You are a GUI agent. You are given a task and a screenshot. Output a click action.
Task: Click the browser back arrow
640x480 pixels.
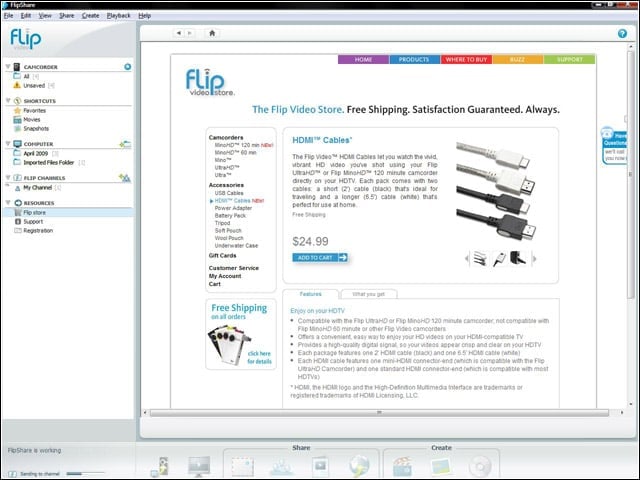pos(178,33)
